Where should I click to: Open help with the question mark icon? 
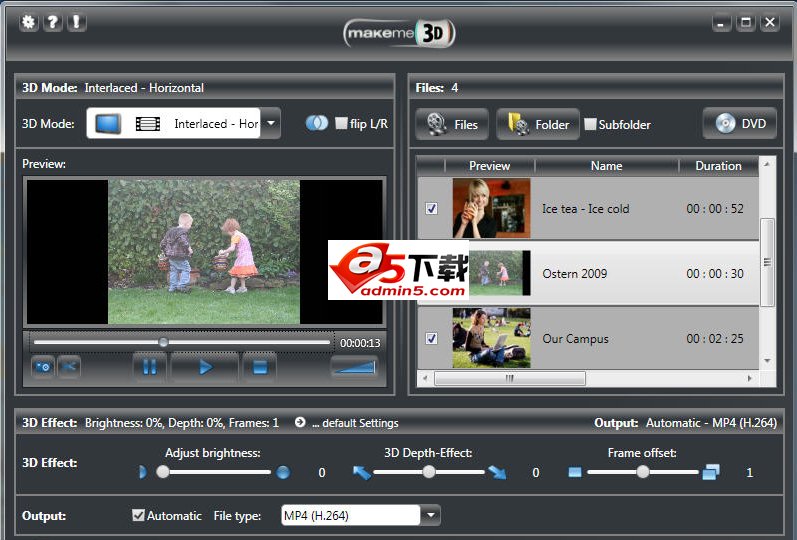click(52, 22)
